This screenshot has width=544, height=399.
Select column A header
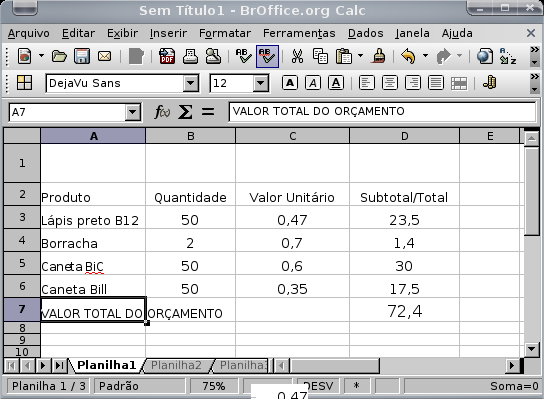93,136
